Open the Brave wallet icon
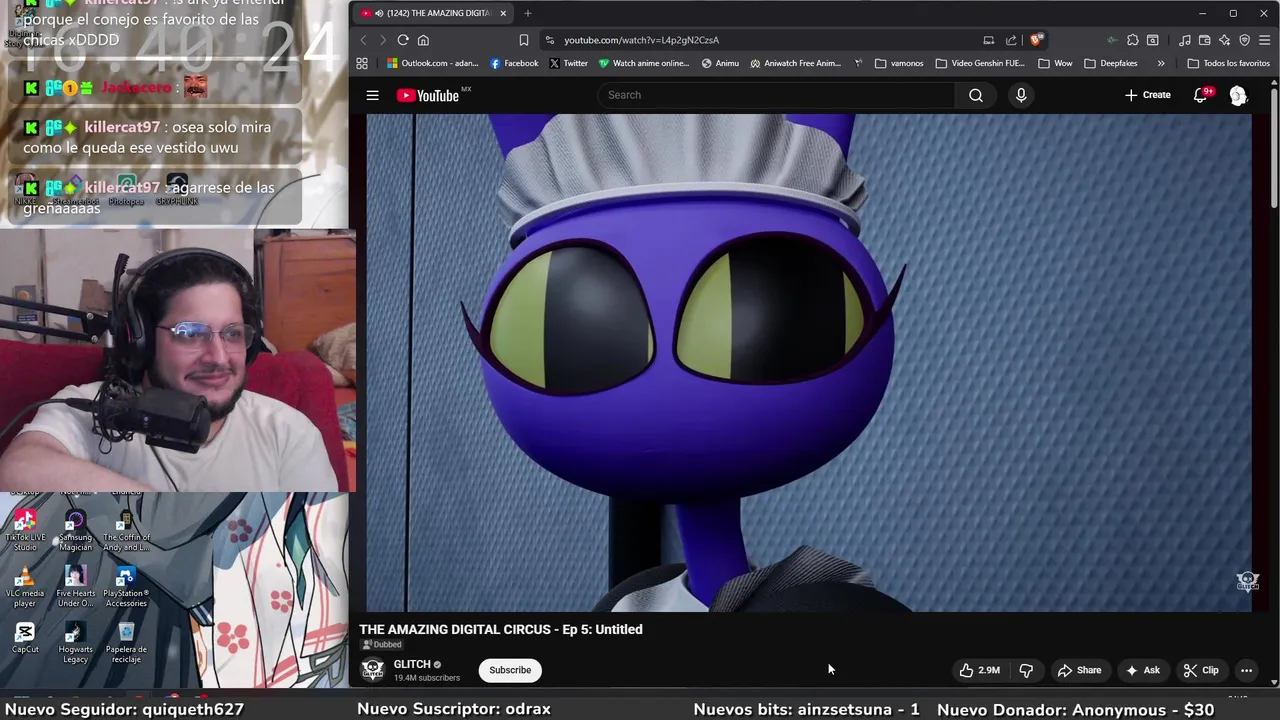 (1205, 40)
